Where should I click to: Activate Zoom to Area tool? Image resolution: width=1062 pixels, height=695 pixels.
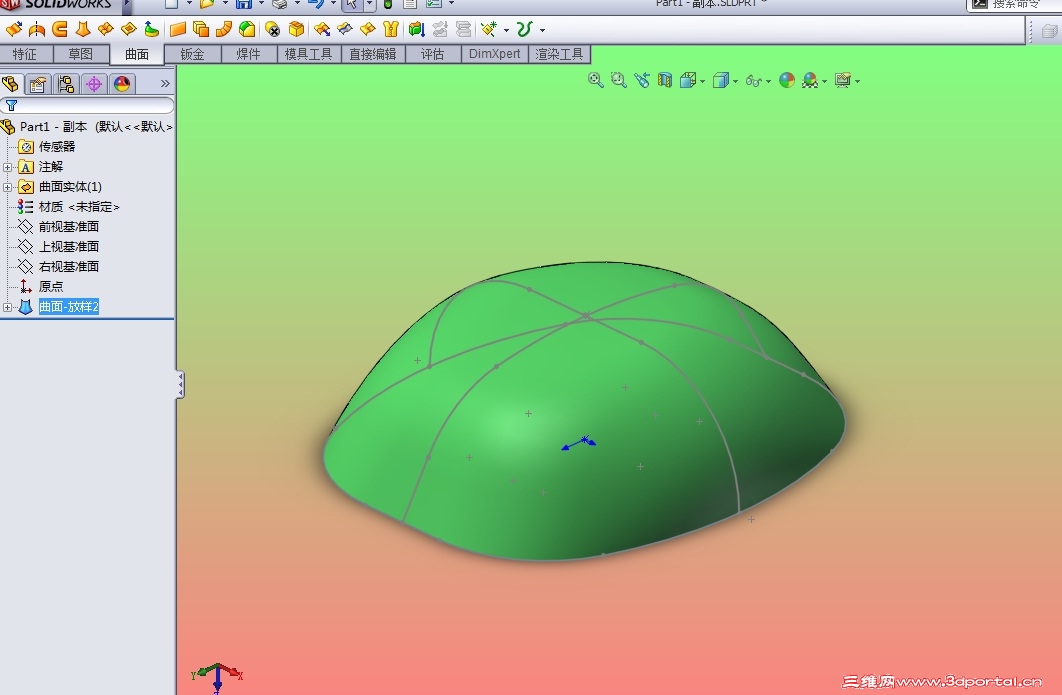(618, 80)
